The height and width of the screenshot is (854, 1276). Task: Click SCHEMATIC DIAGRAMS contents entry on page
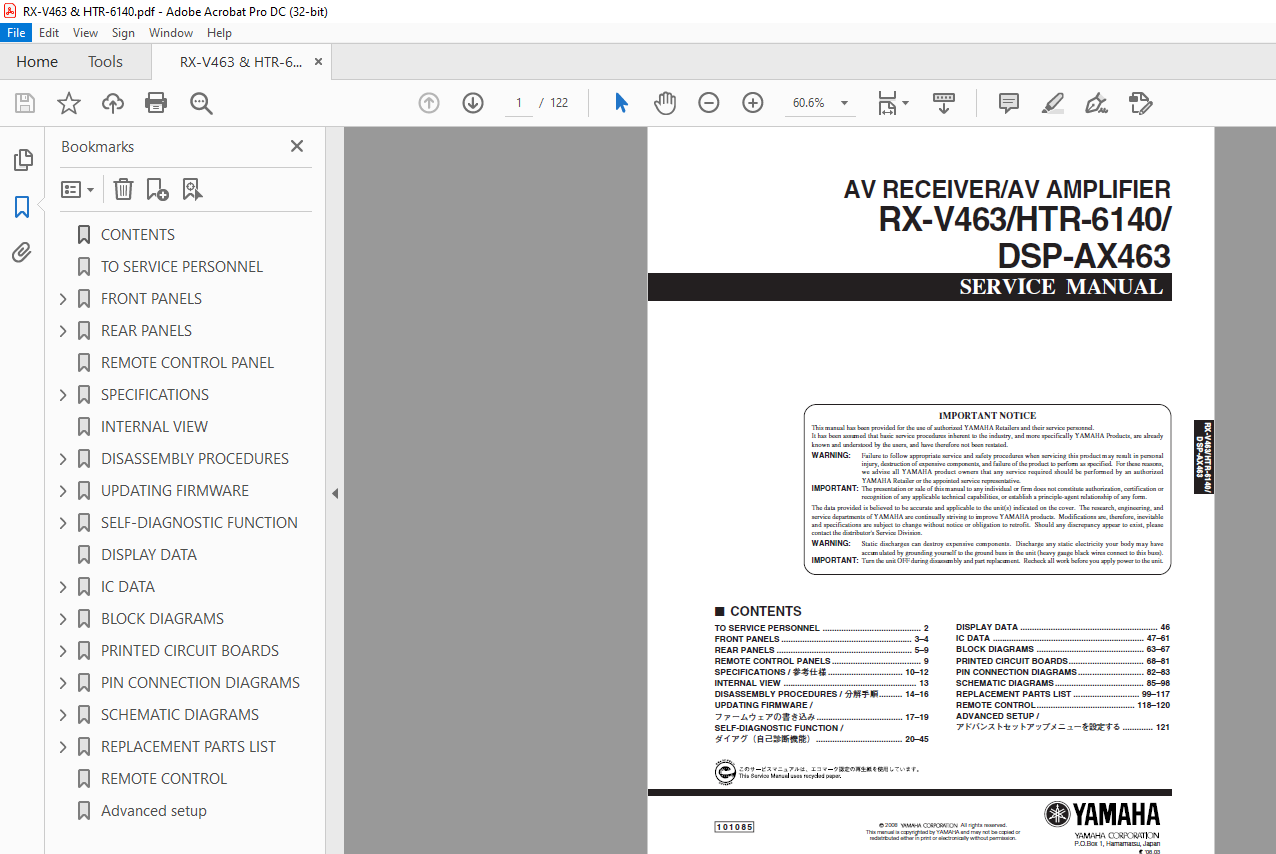[1062, 683]
